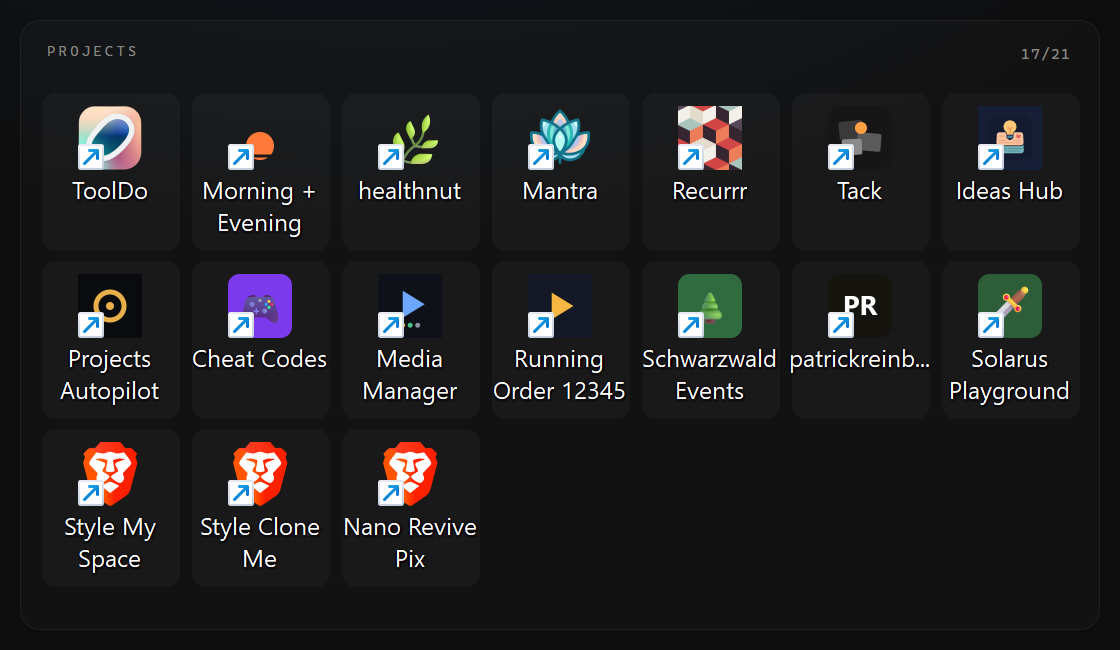Click the "Mantra" label

pyautogui.click(x=560, y=191)
